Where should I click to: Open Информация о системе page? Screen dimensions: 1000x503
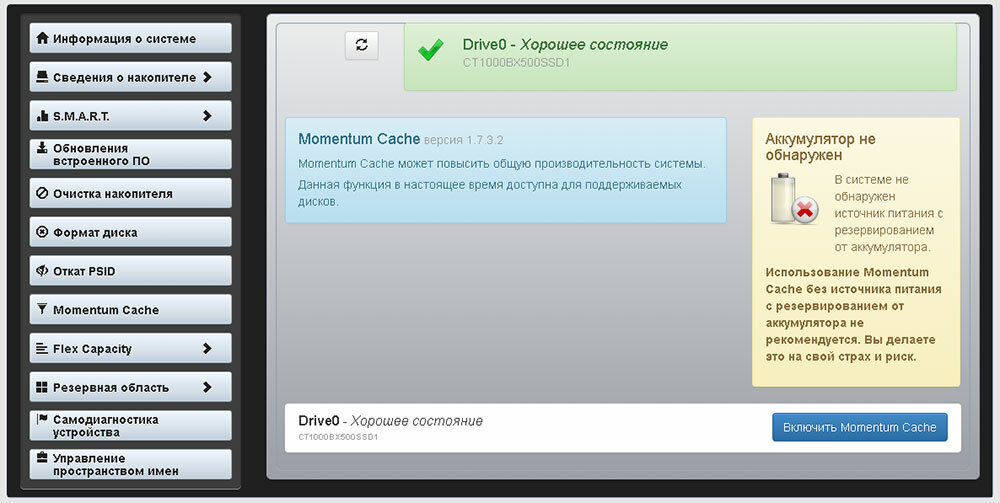[x=130, y=38]
